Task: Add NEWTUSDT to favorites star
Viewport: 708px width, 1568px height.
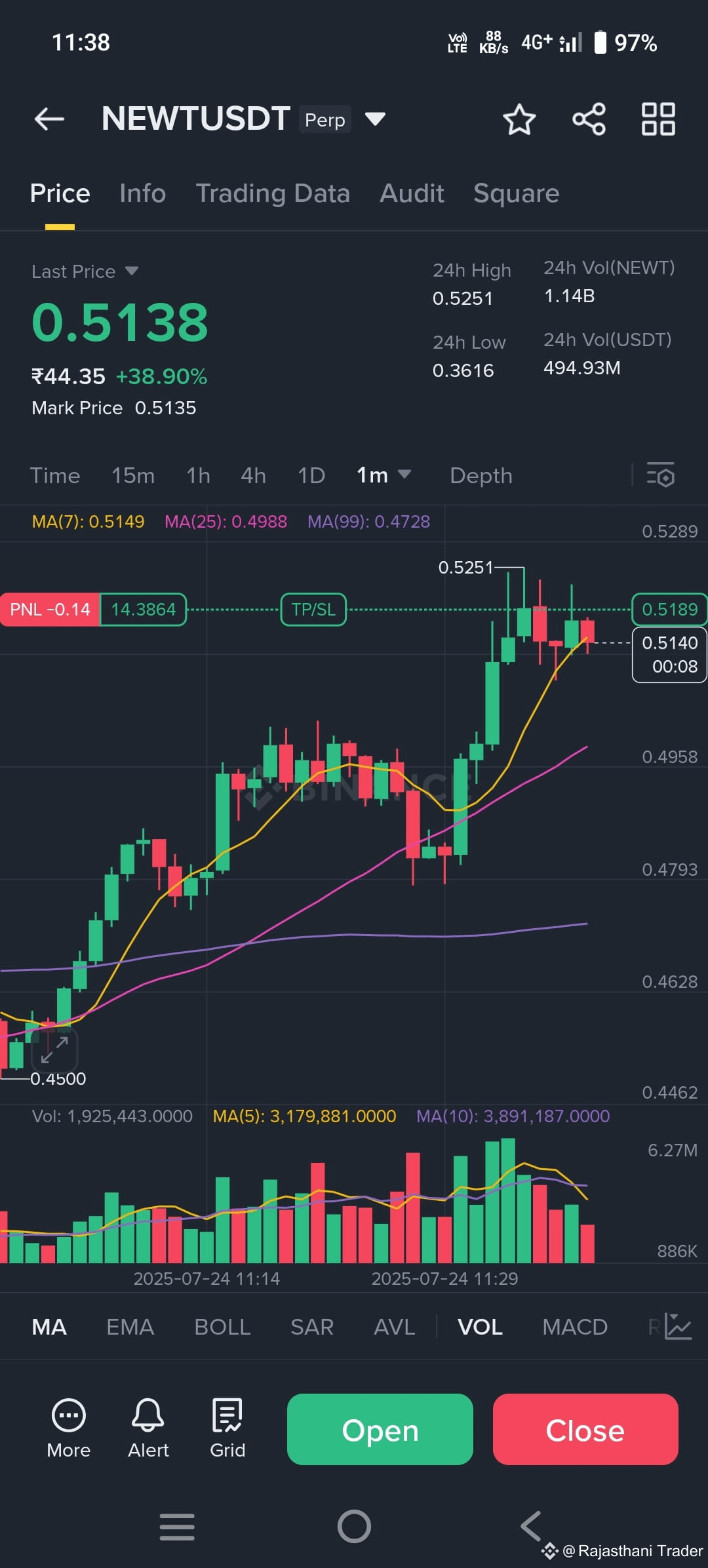Action: tap(519, 119)
